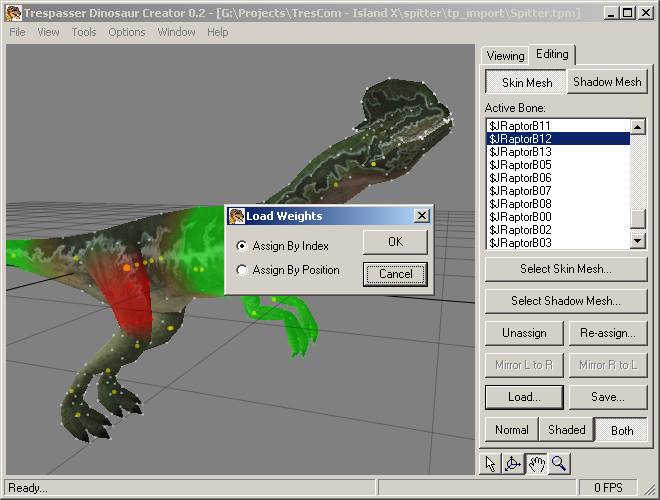
Task: Click the Load button
Action: [524, 397]
